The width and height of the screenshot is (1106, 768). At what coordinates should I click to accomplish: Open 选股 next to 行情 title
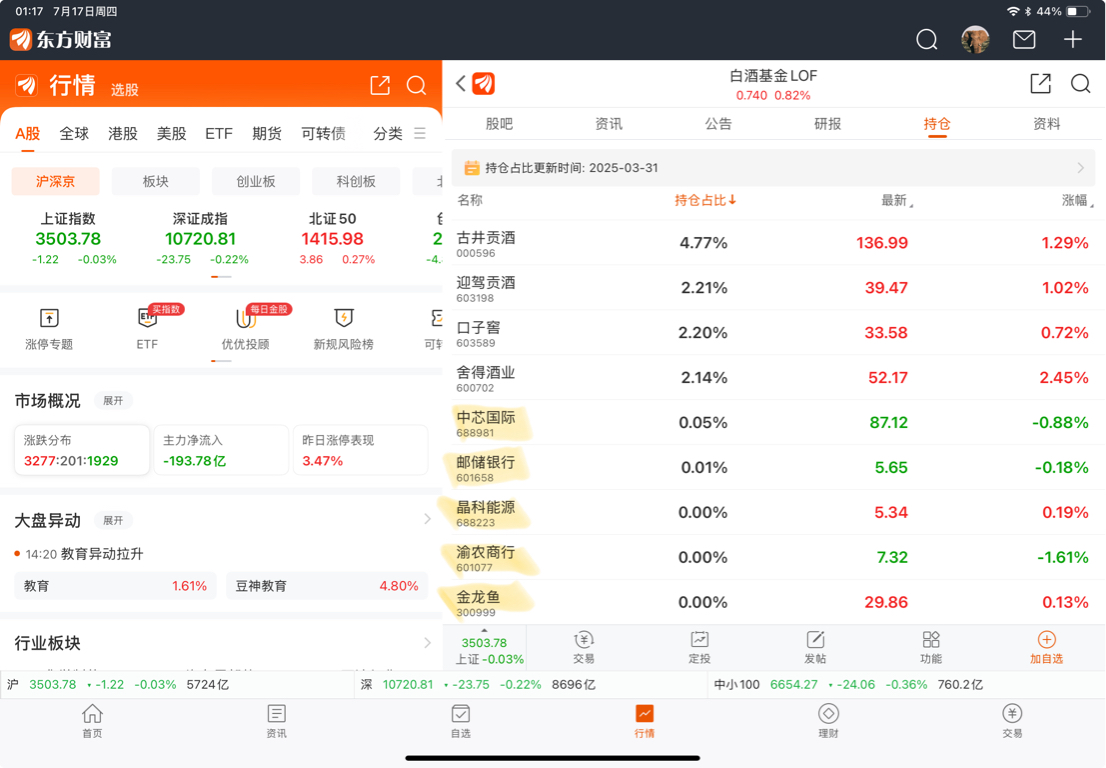coord(125,90)
